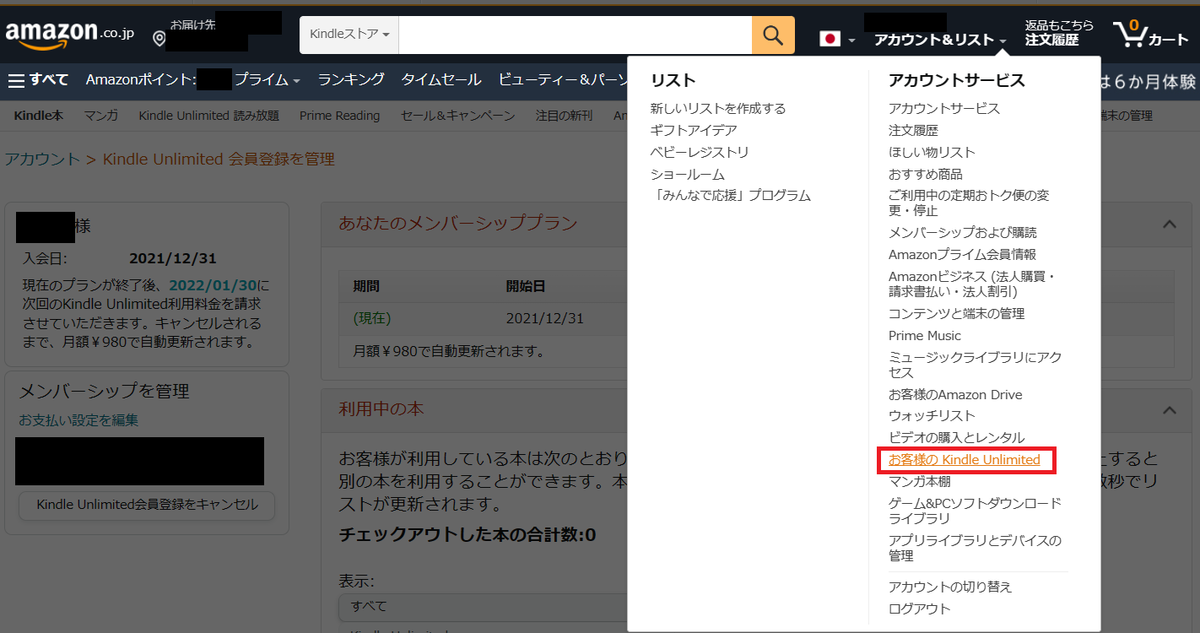Image resolution: width=1200 pixels, height=633 pixels.
Task: Collapse the 利用中の本 section chevron
Action: [x=1170, y=410]
